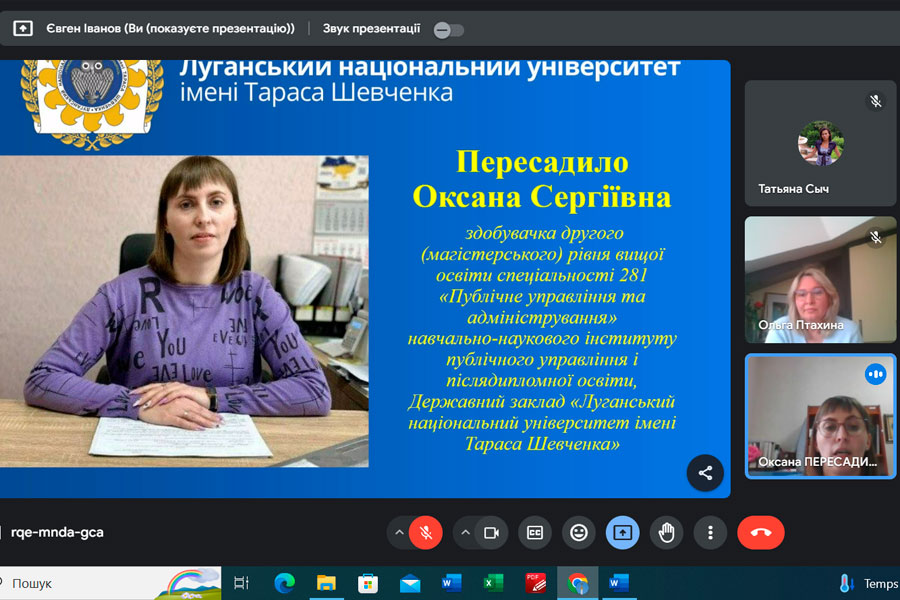Leave the call with the red button
The image size is (900, 600).
760,533
